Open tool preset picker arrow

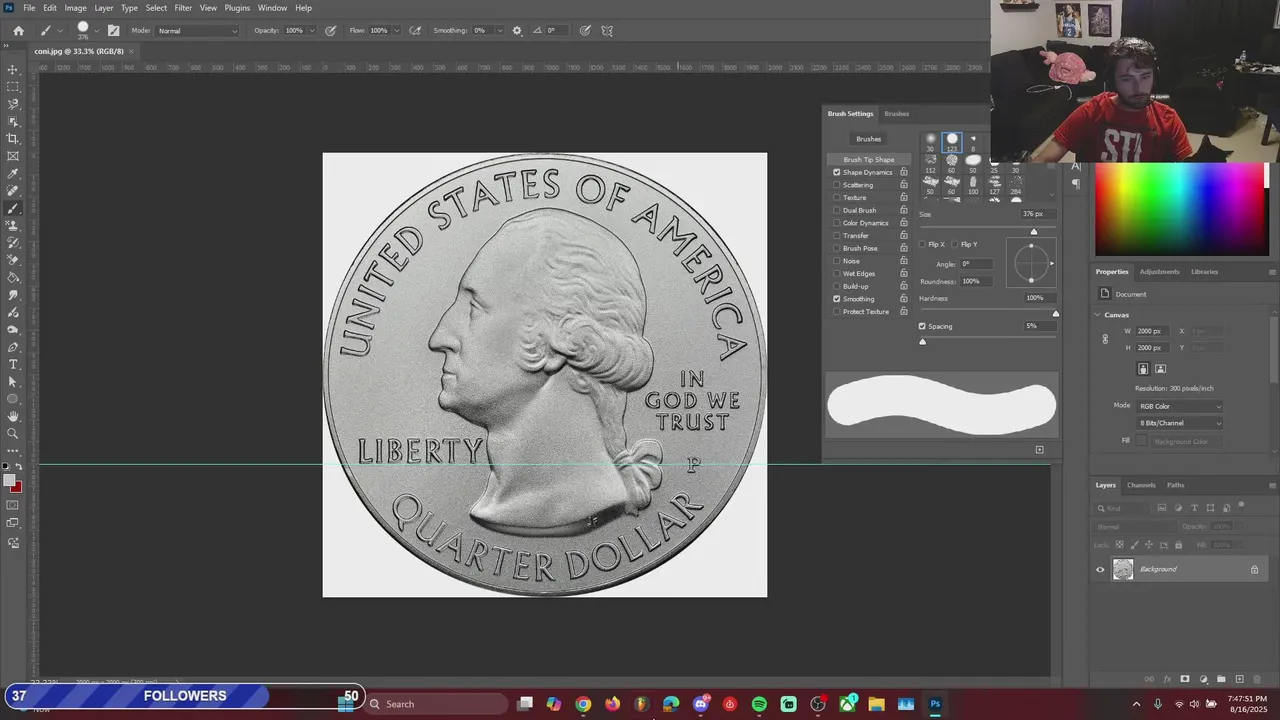[60, 31]
